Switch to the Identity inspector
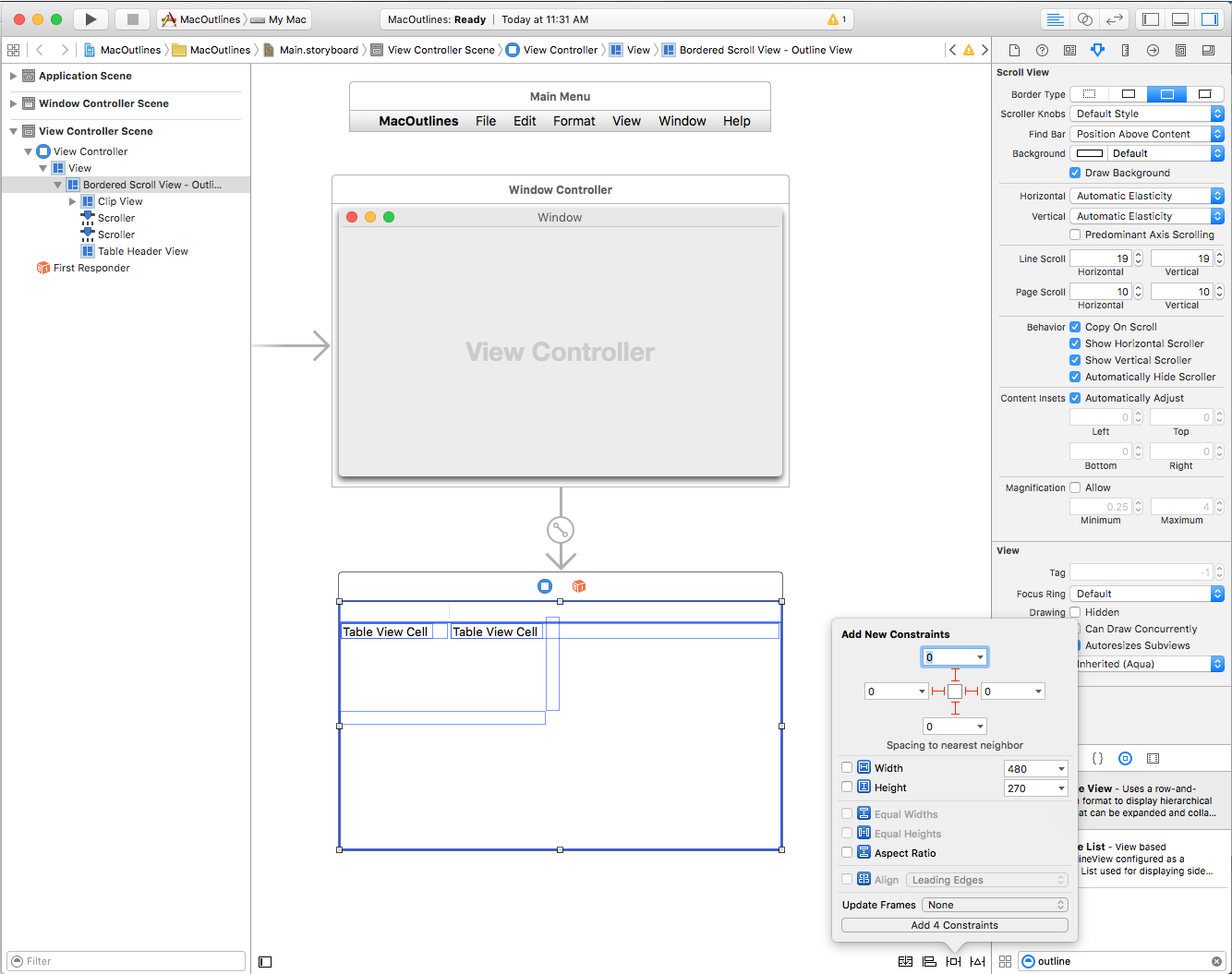 1070,50
